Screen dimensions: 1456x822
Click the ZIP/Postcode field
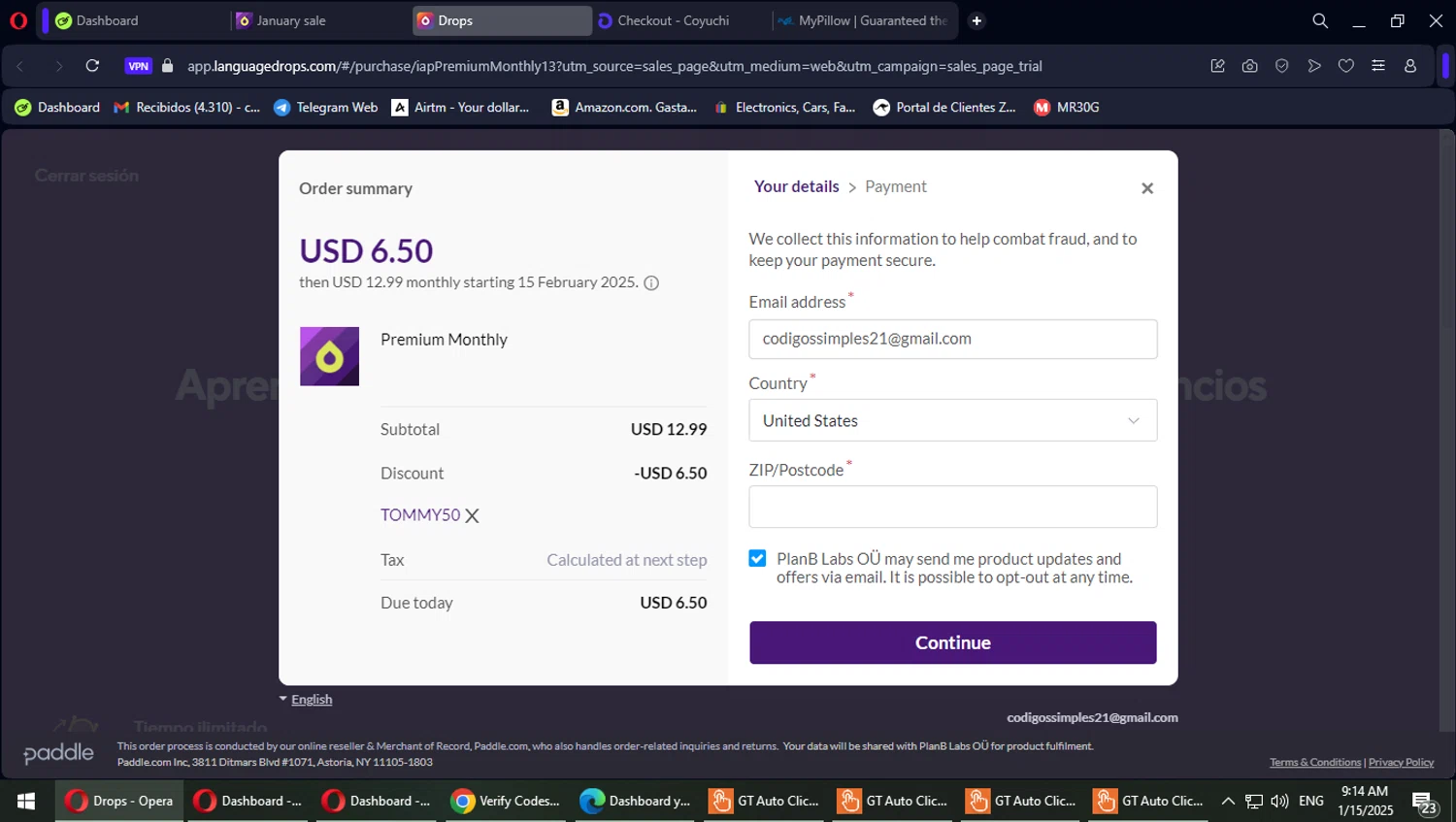point(952,507)
